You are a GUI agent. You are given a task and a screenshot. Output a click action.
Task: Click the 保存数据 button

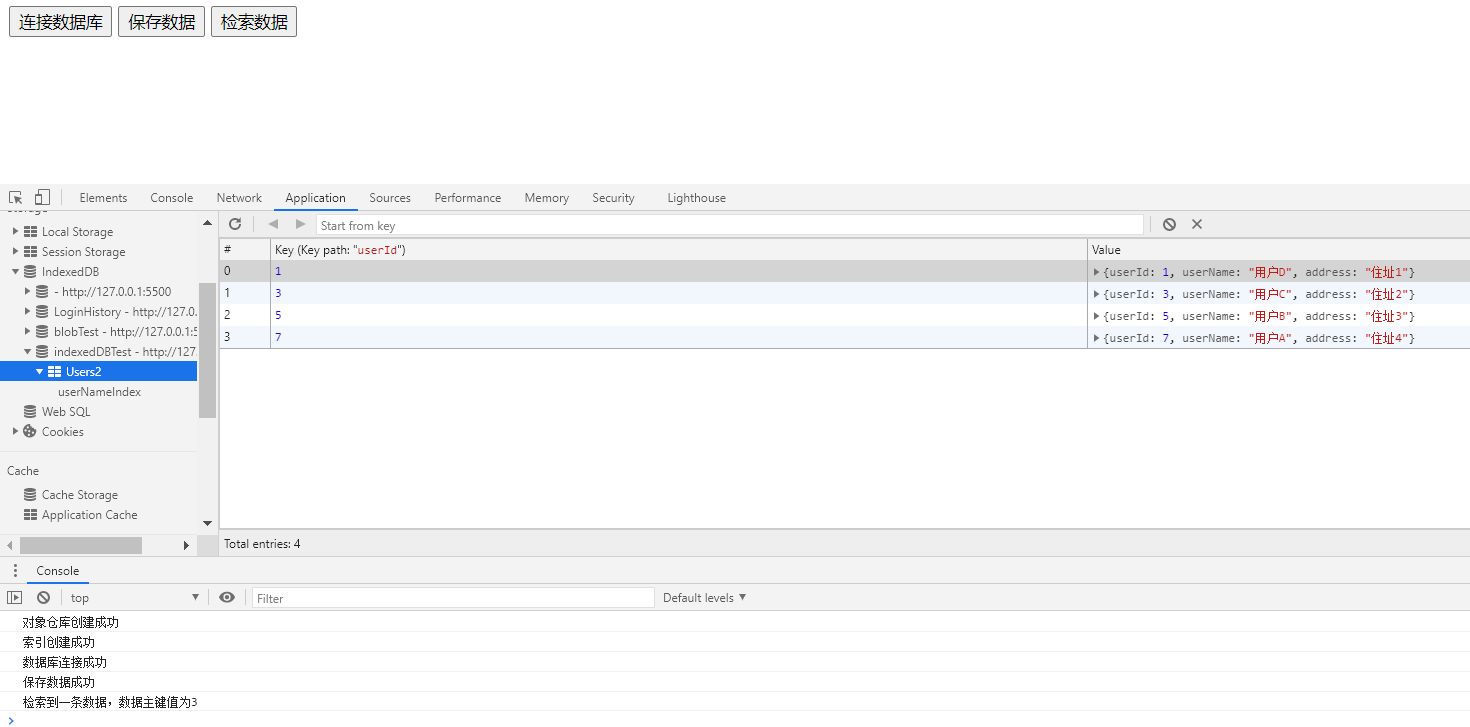161,22
